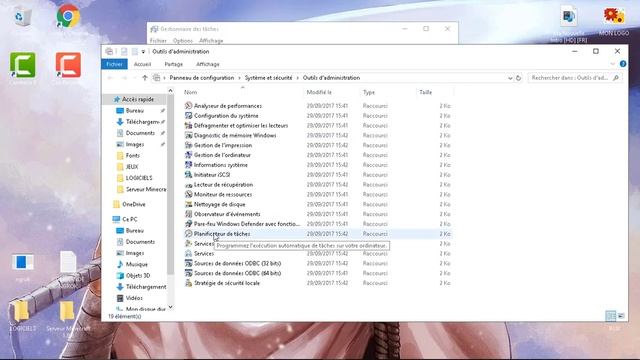Open the Accueil ribbon tab
640x360 pixels.
pos(142,64)
